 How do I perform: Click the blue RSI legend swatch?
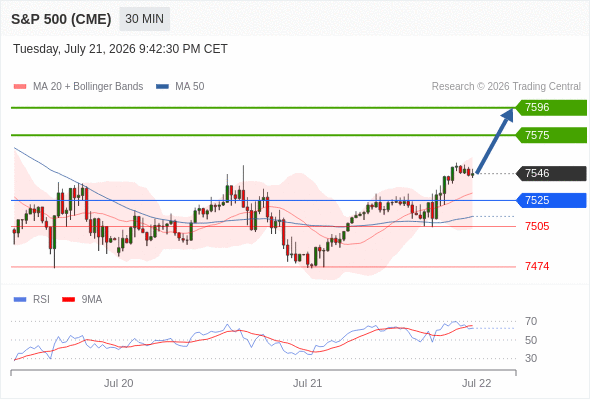coord(20,300)
